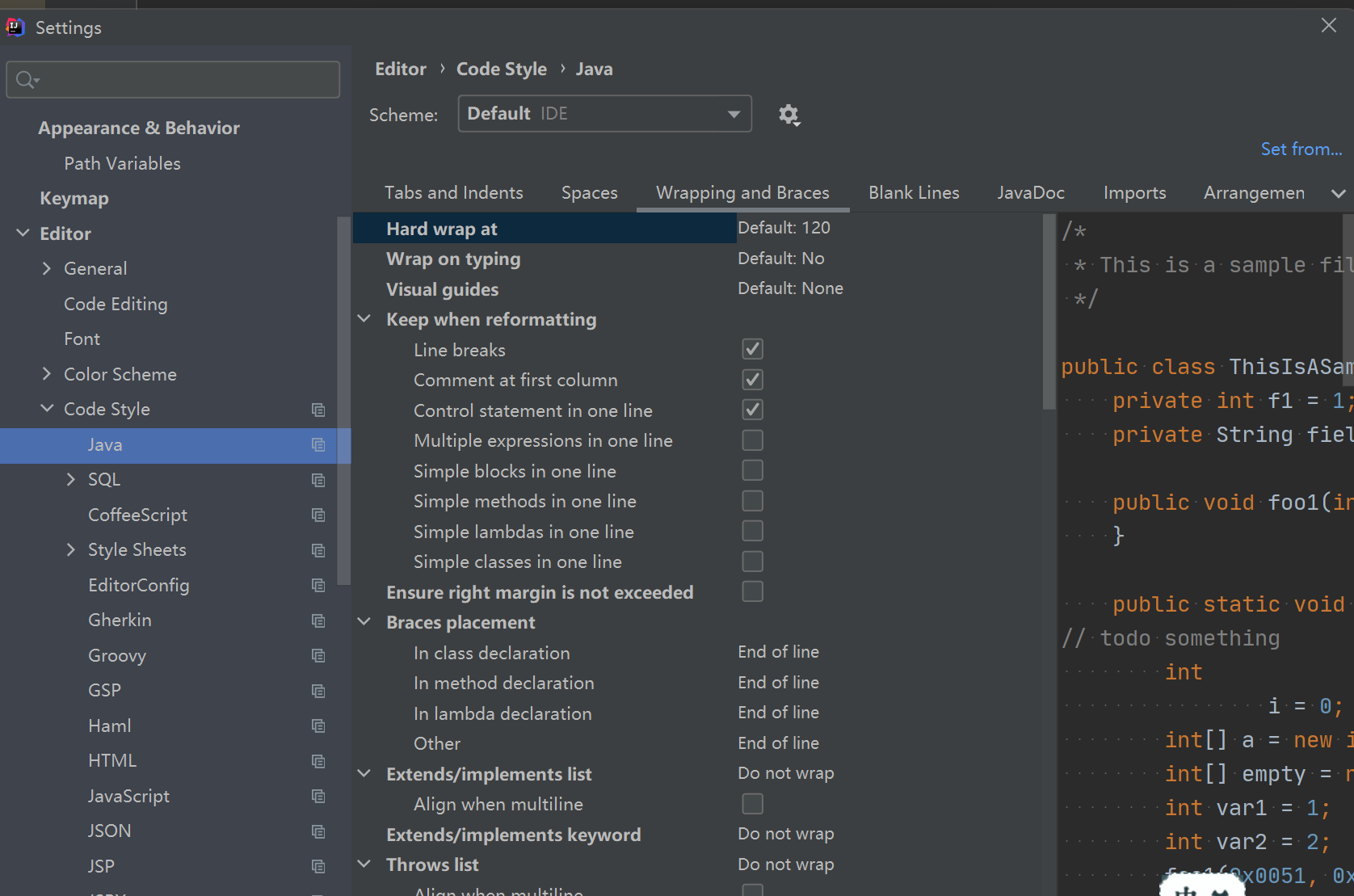Click the Set from... link
The image size is (1354, 896).
pos(1301,149)
